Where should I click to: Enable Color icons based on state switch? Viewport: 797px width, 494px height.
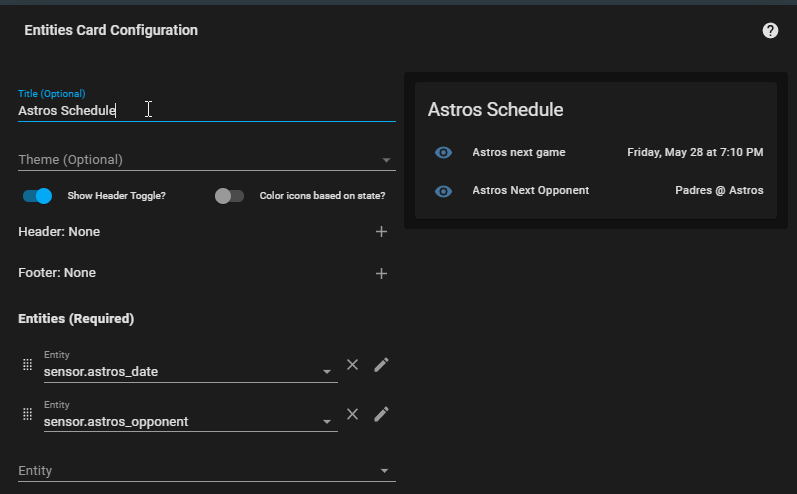(229, 196)
